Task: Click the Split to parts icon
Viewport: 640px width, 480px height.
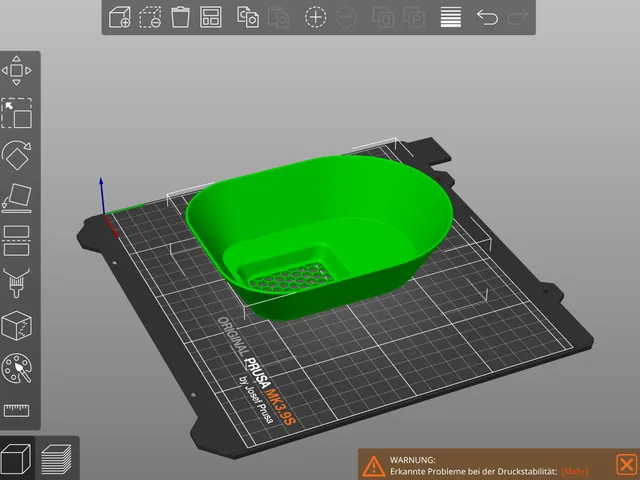Action: pyautogui.click(x=414, y=17)
